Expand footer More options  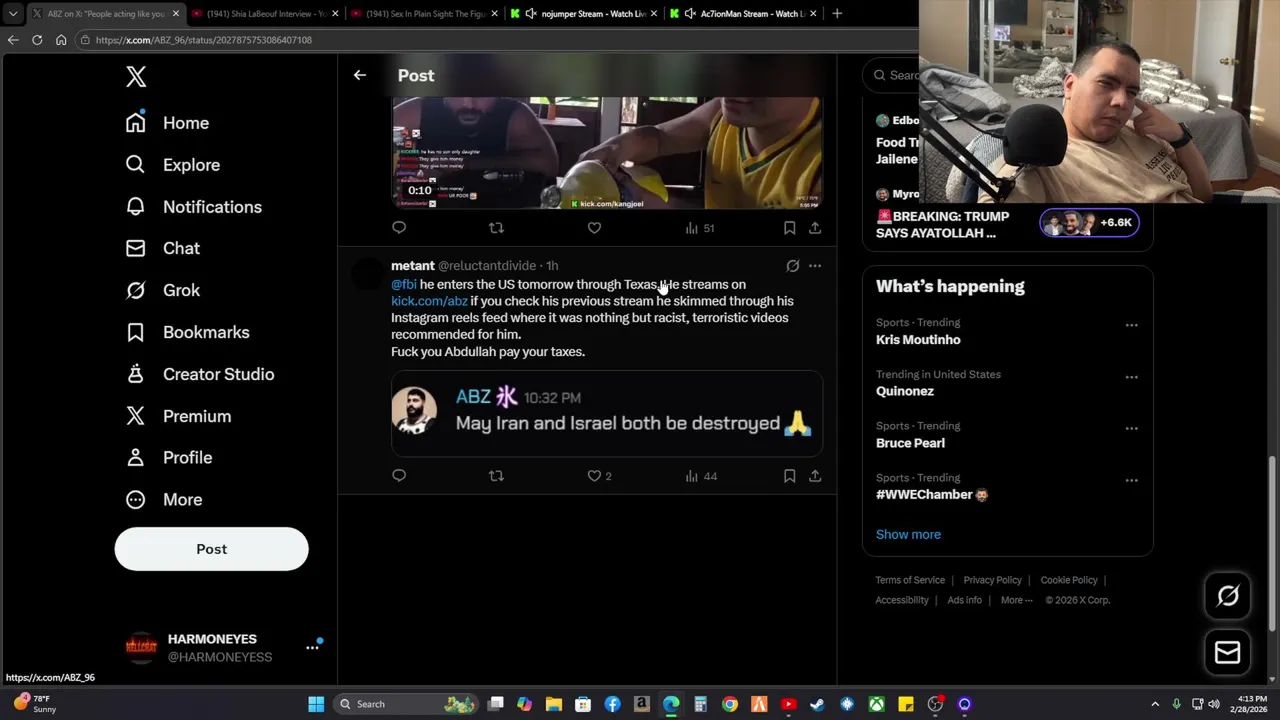(1016, 600)
